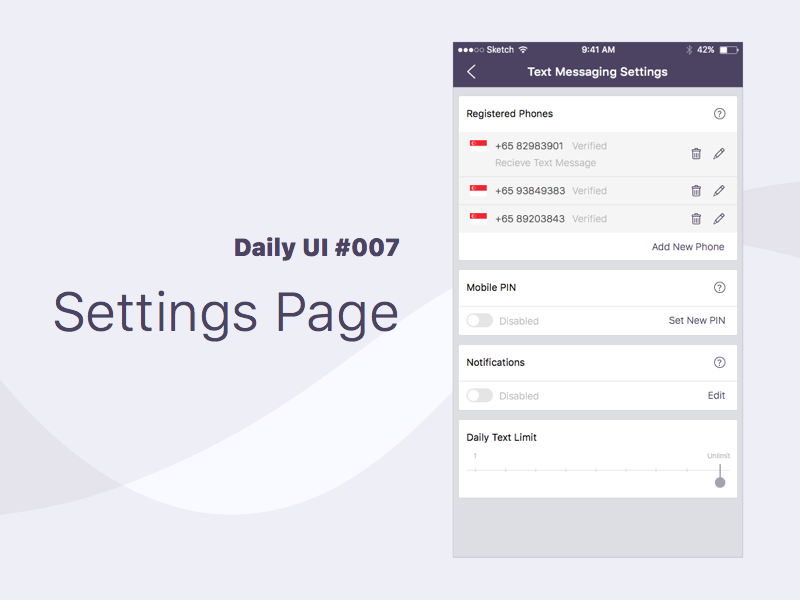Screen dimensions: 800x600
Task: Click the 9:41 AM clock display
Action: click(x=597, y=49)
